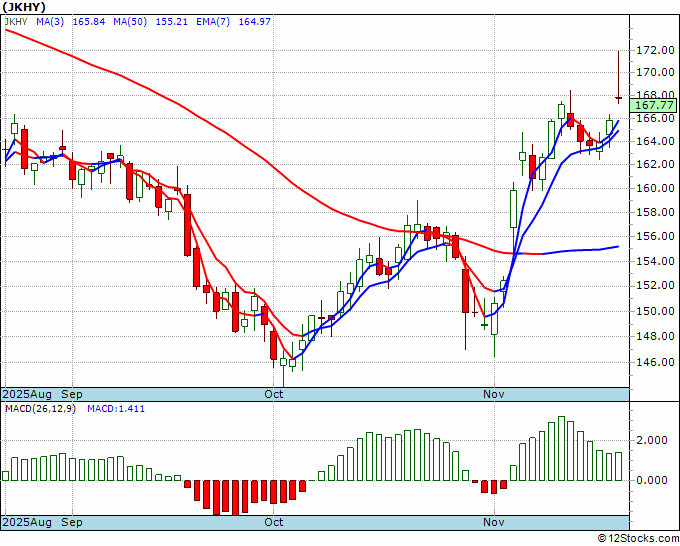The height and width of the screenshot is (546, 680).
Task: Click the 152.00 price axis label
Action: click(x=655, y=285)
